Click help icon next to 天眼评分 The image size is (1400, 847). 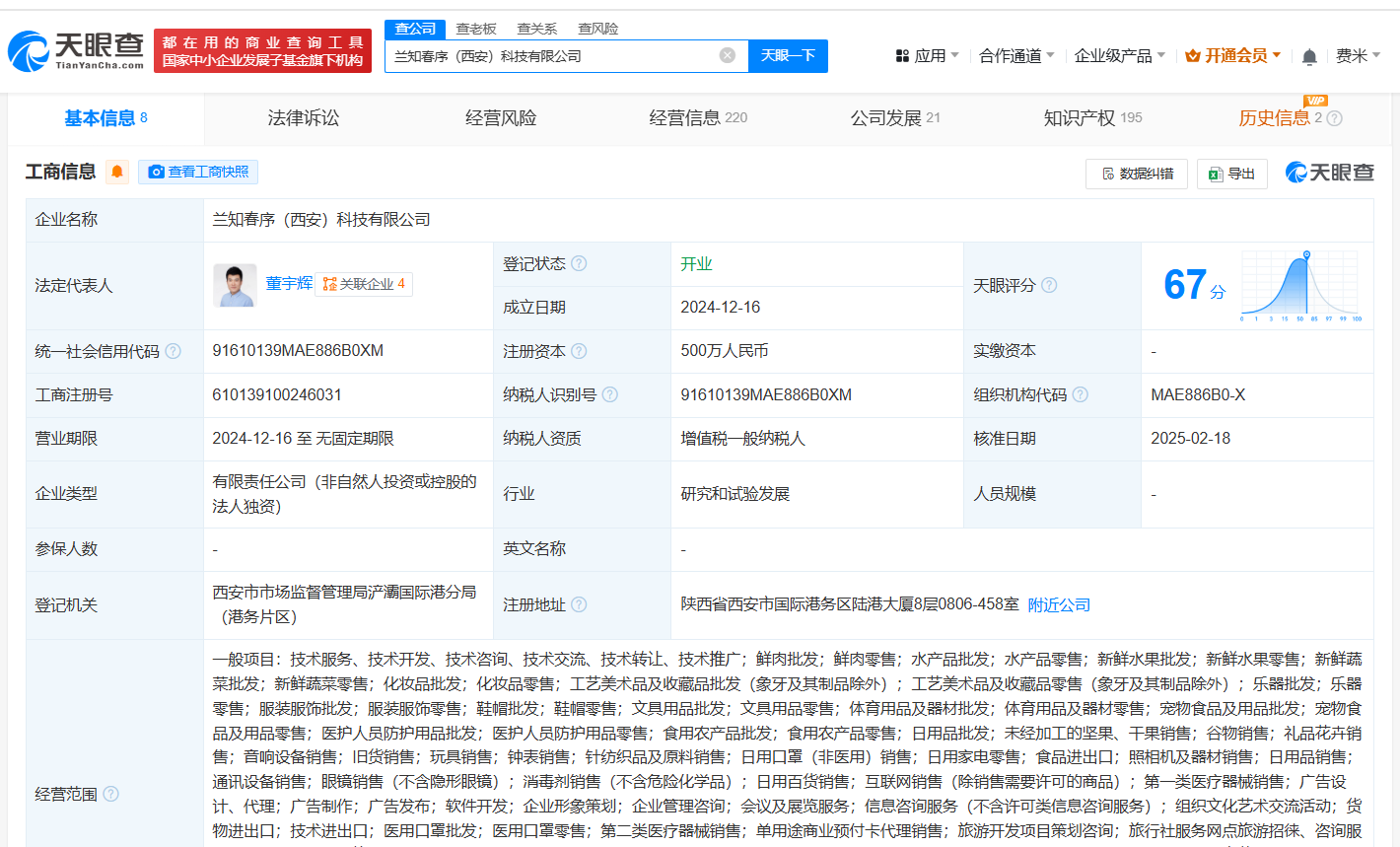(1049, 285)
